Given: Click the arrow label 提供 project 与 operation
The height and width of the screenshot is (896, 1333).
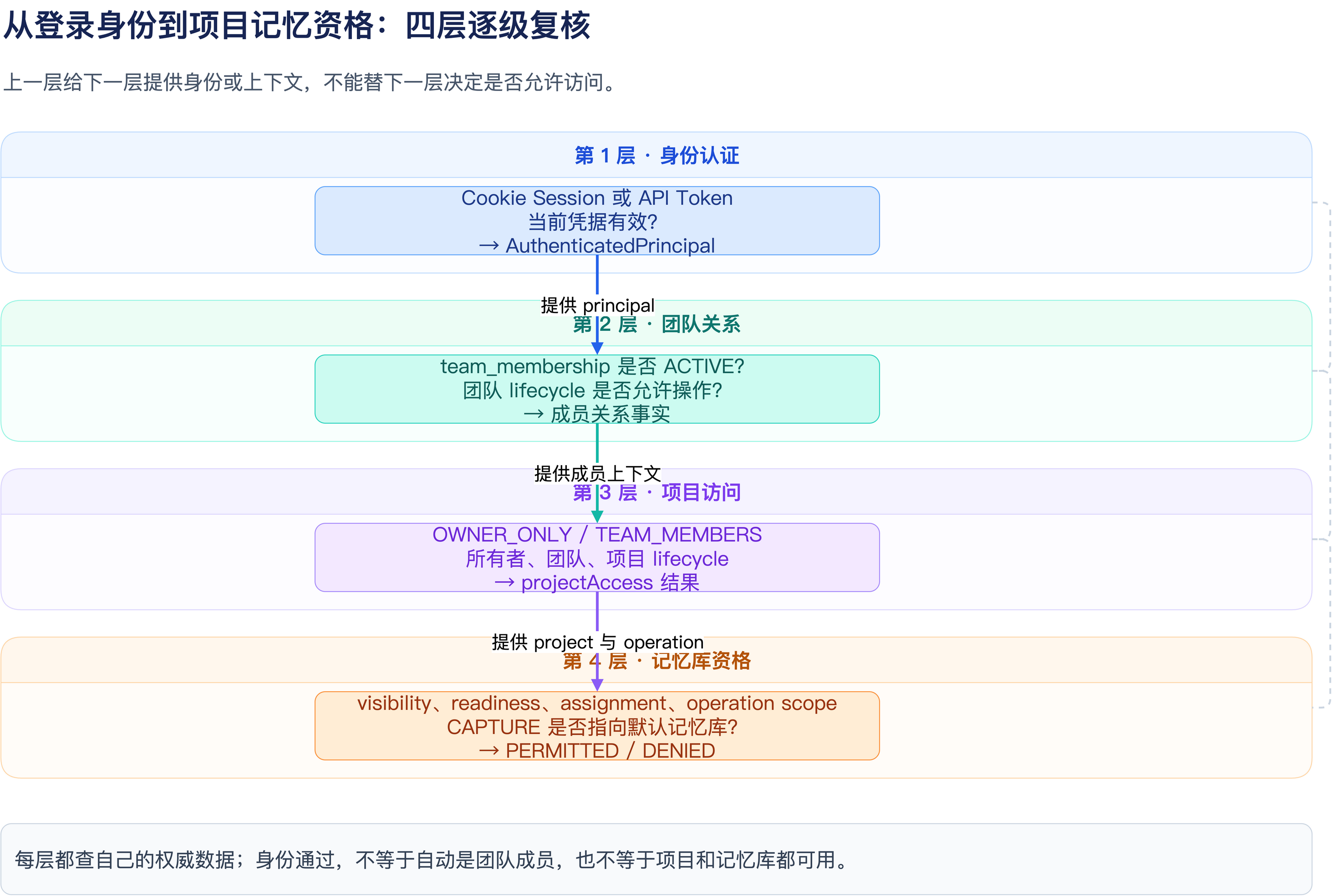Looking at the screenshot, I should pos(597,642).
